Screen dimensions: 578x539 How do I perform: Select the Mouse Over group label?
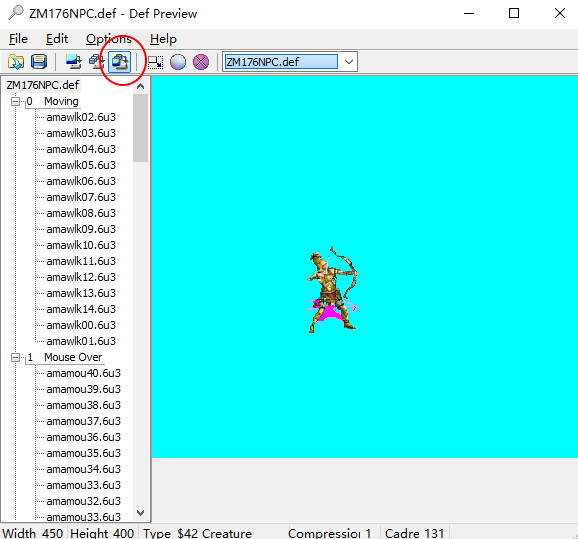(73, 357)
